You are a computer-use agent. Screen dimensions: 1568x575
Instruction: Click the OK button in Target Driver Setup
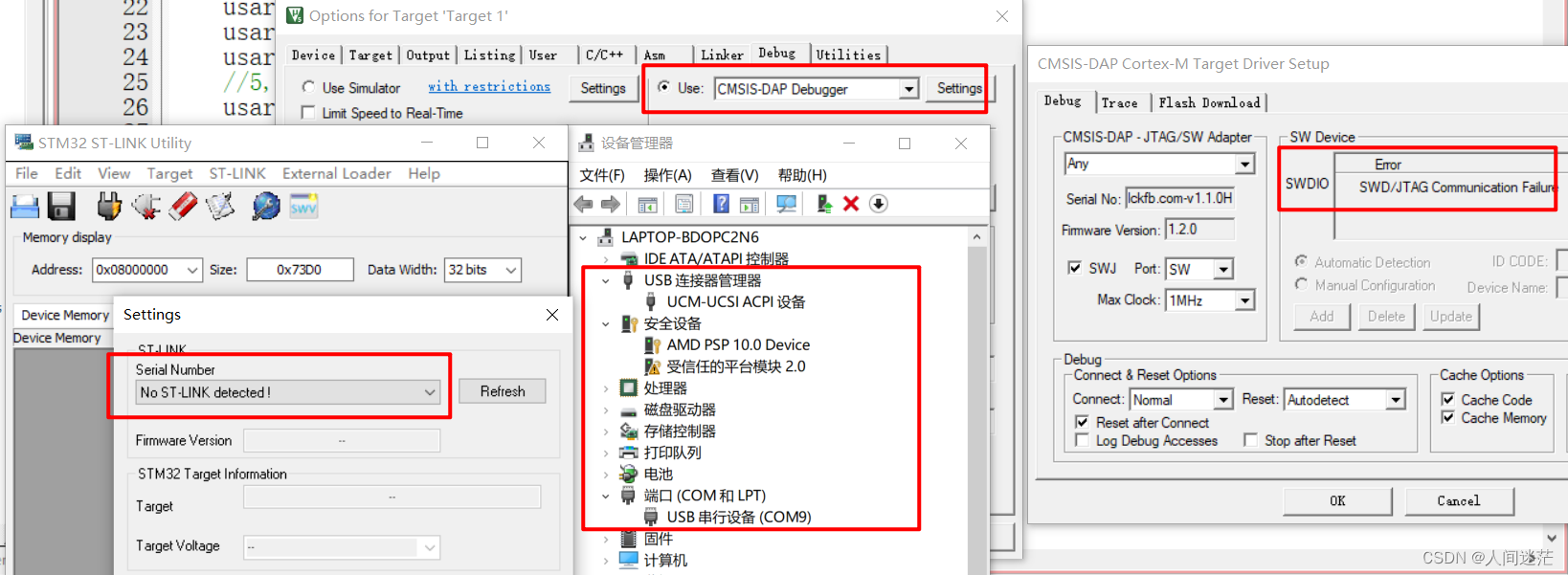pos(1337,500)
